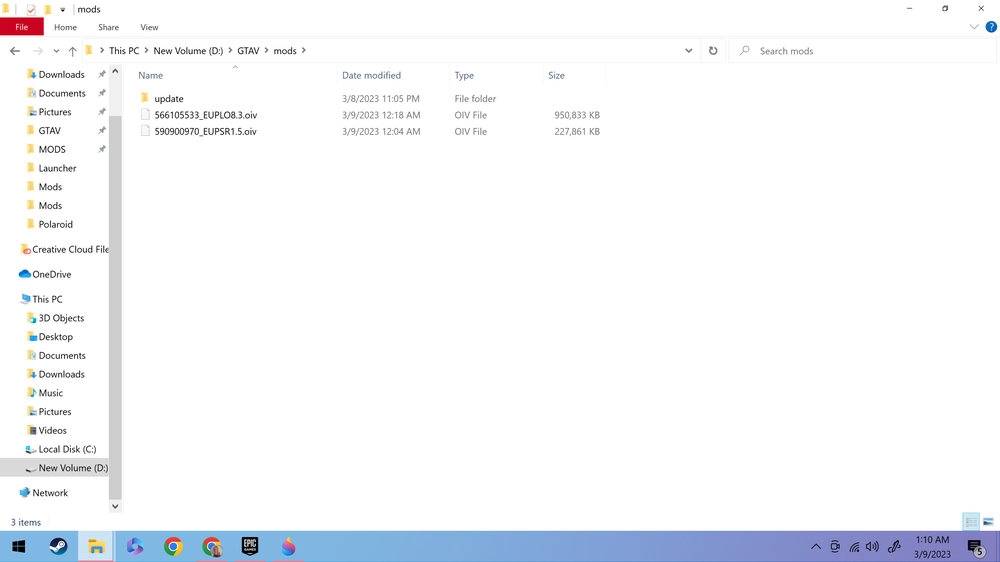Click the Properties checkmark toolbar icon
The height and width of the screenshot is (562, 1000).
click(x=31, y=9)
